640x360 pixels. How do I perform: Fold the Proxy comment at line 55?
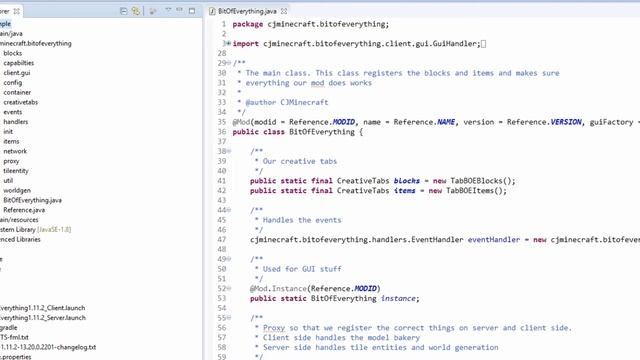click(229, 318)
